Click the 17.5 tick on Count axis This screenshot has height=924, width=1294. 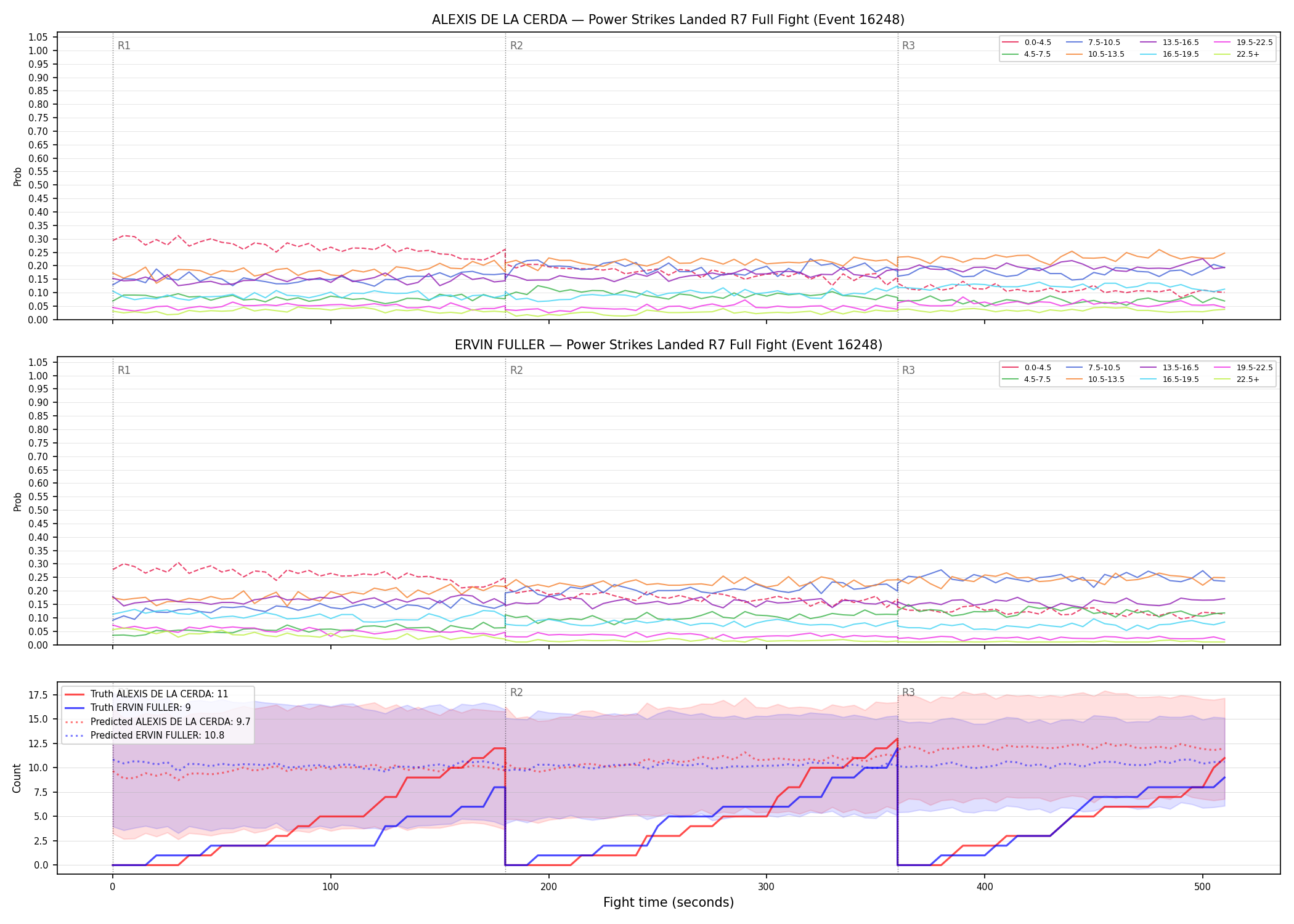tap(39, 695)
